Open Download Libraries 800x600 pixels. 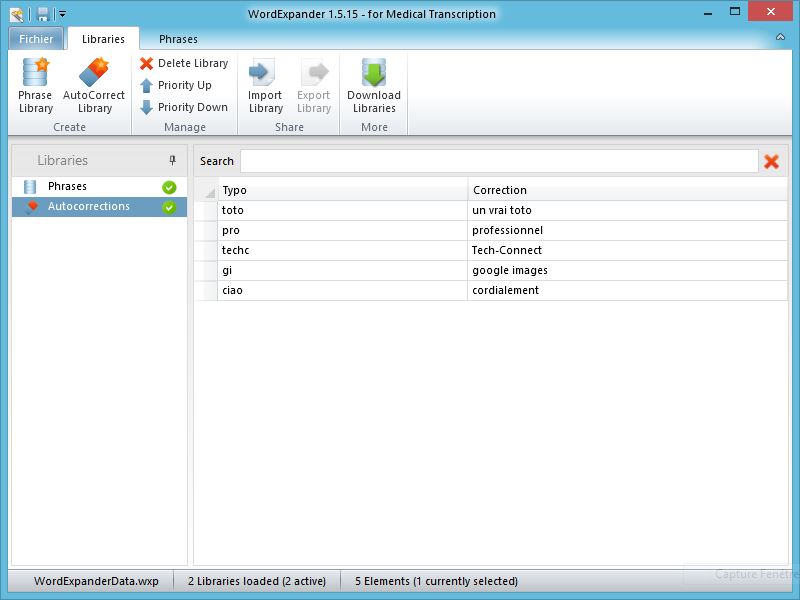click(x=374, y=86)
